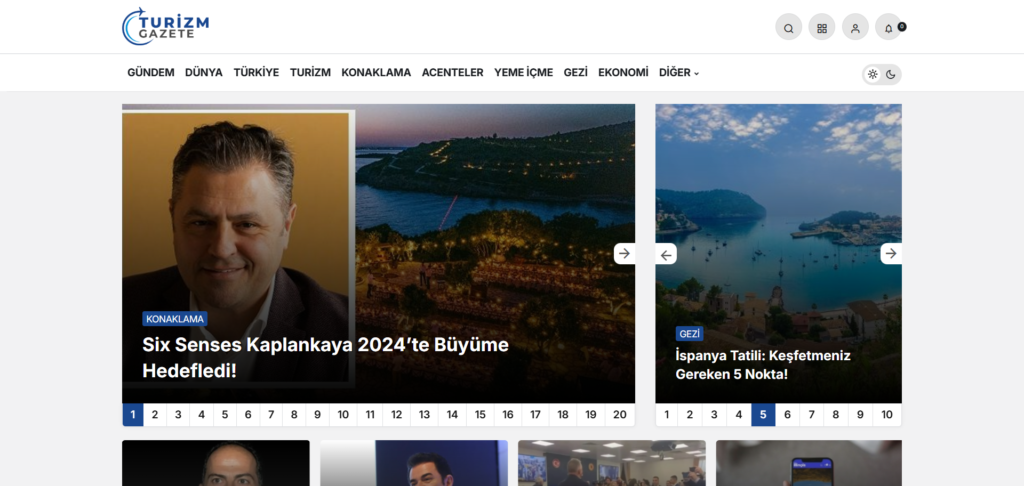
Task: Expand the DİĞER dropdown menu
Action: click(679, 73)
